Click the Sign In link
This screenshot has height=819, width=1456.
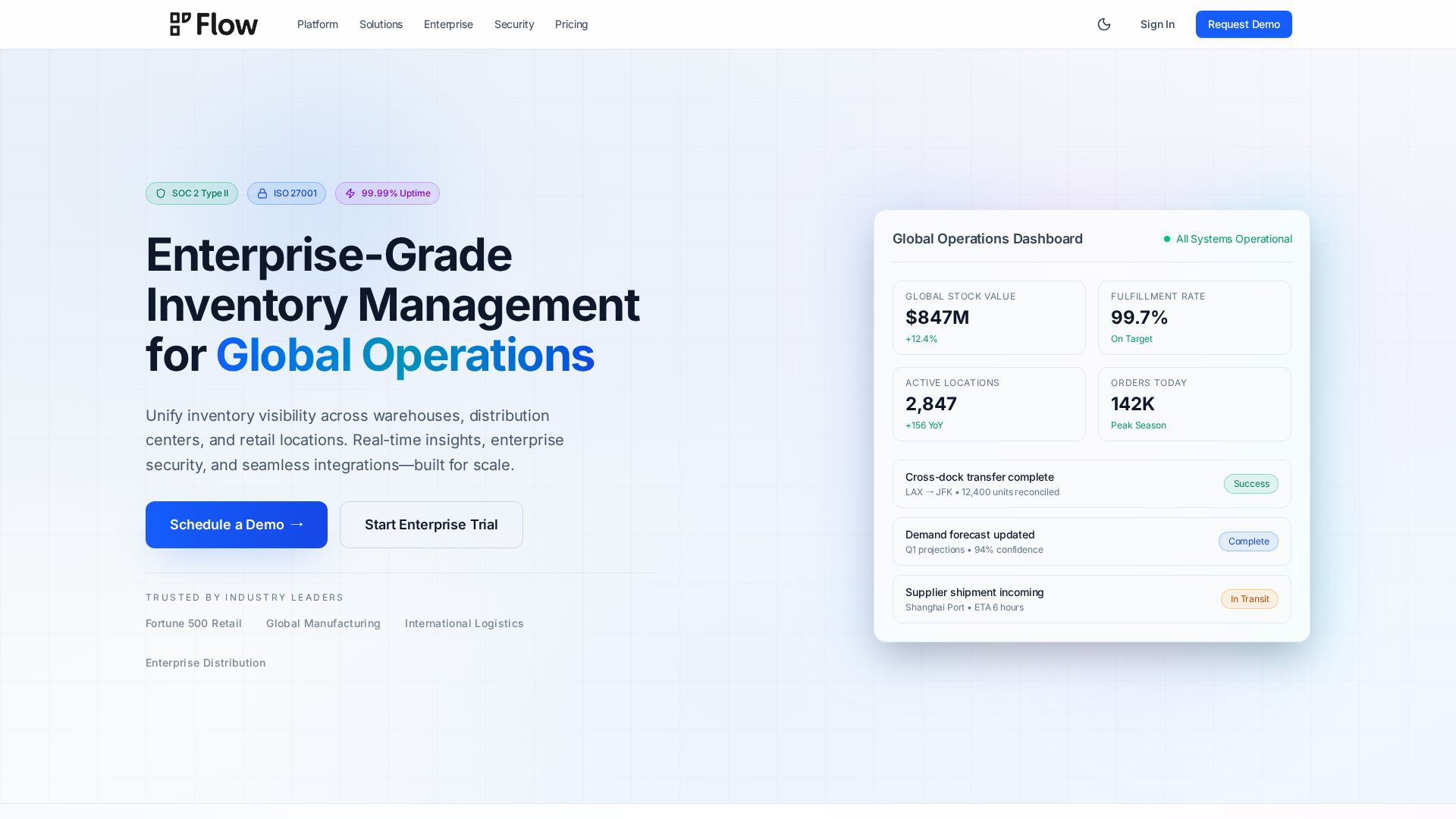pos(1157,24)
